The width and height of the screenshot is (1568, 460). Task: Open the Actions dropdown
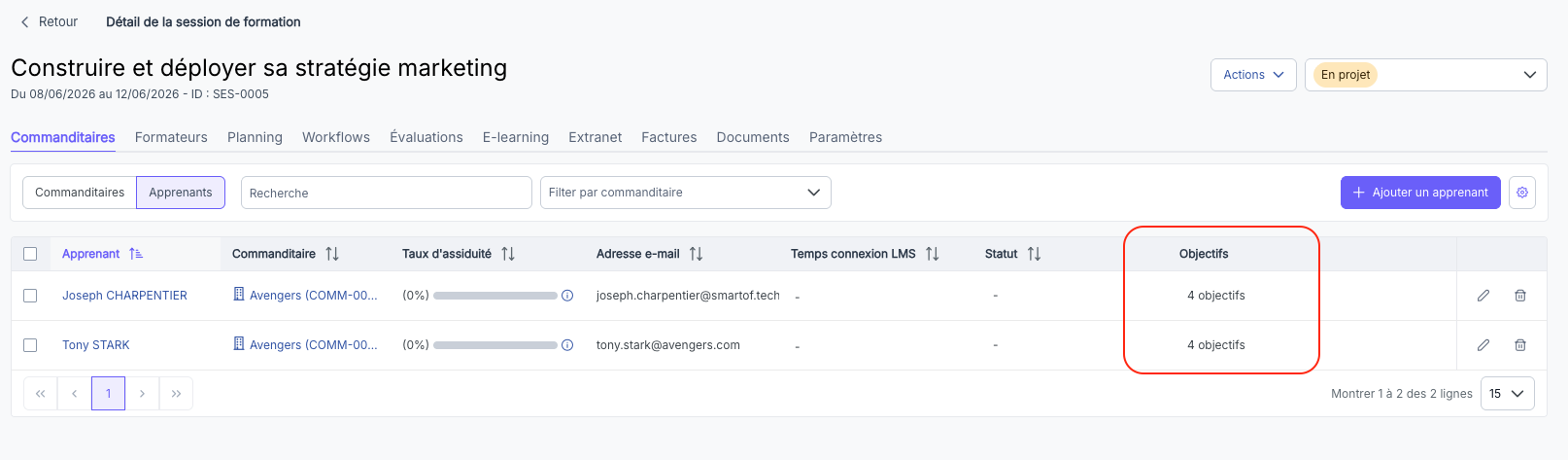[1253, 75]
